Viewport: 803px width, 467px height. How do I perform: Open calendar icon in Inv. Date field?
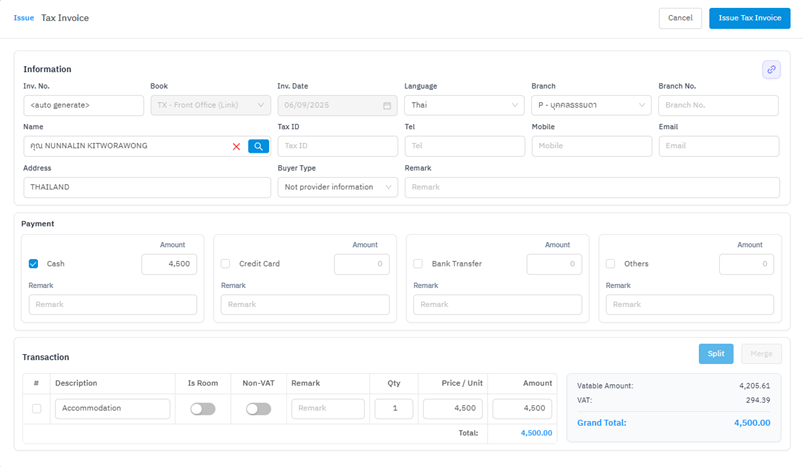pyautogui.click(x=387, y=105)
